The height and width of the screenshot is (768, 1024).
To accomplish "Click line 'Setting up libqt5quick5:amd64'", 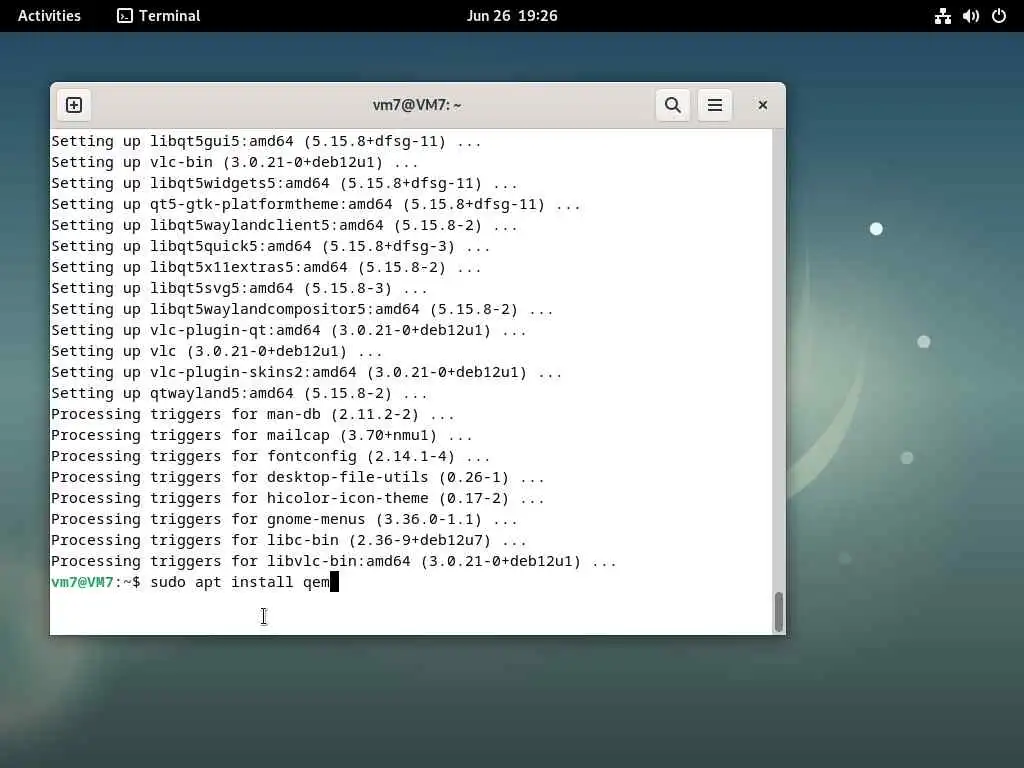I will click(x=270, y=246).
